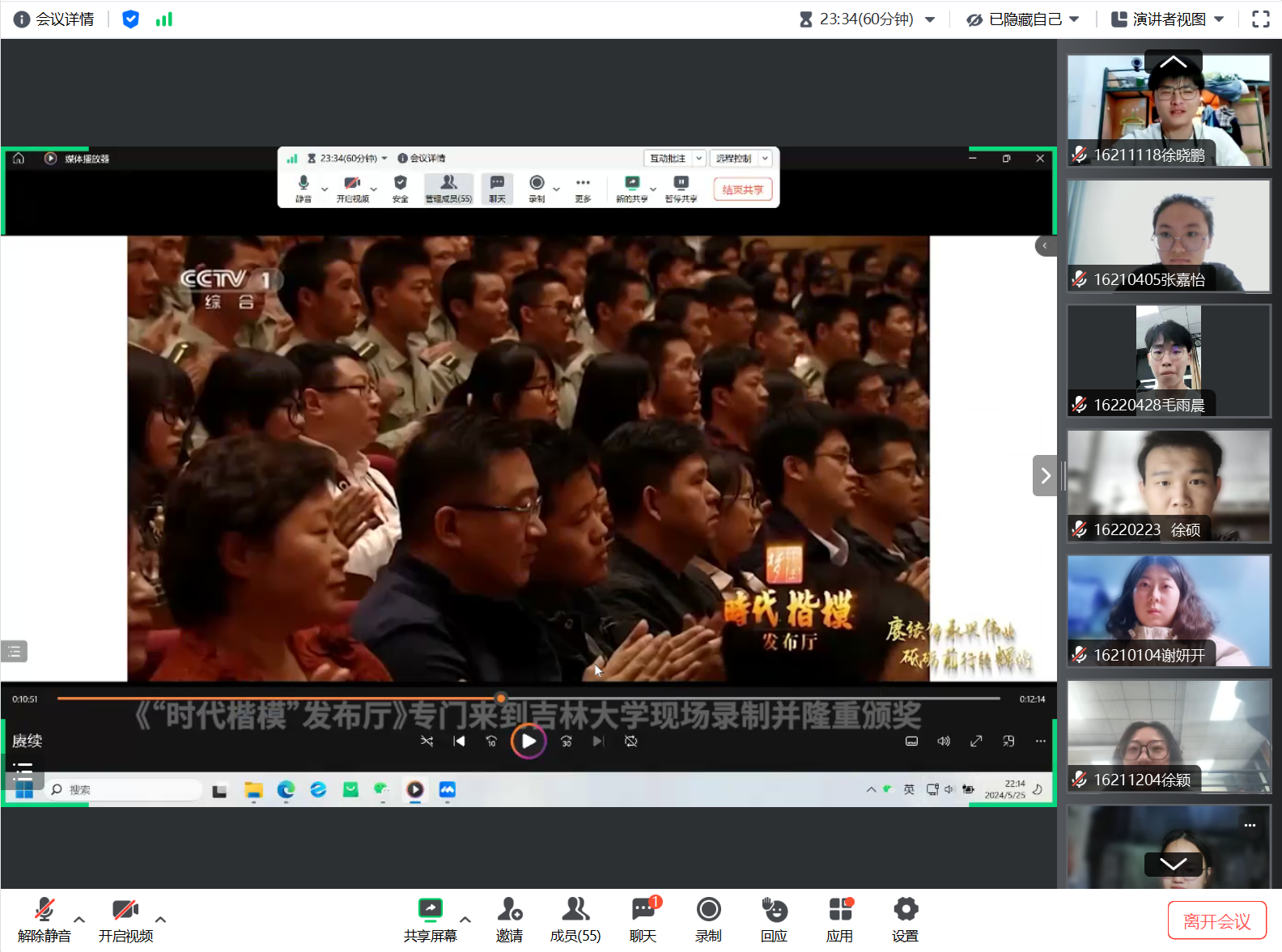1282x952 pixels.
Task: Toggle fullscreen mode icon at top right
Action: tap(1260, 19)
